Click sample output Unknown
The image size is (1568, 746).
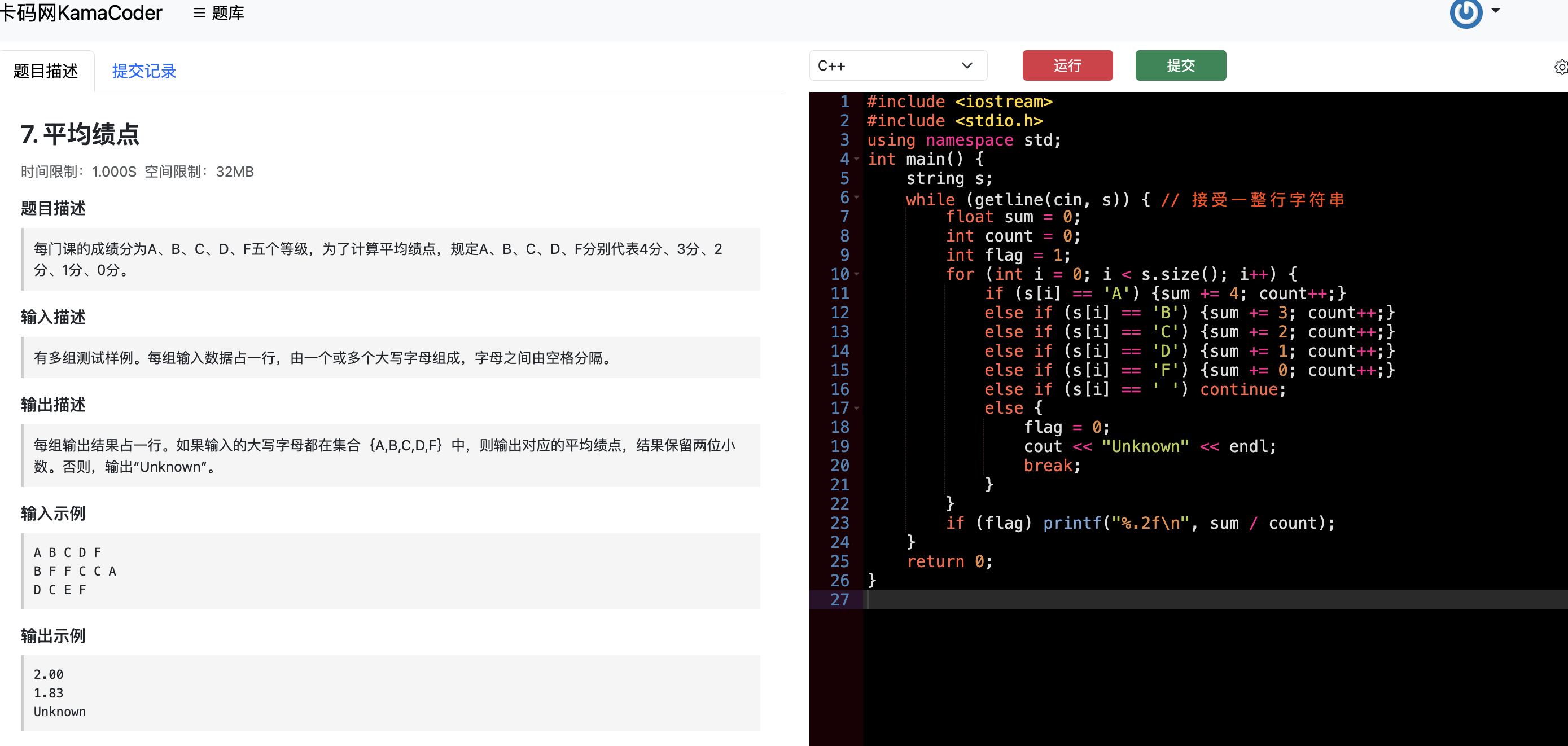[x=60, y=712]
